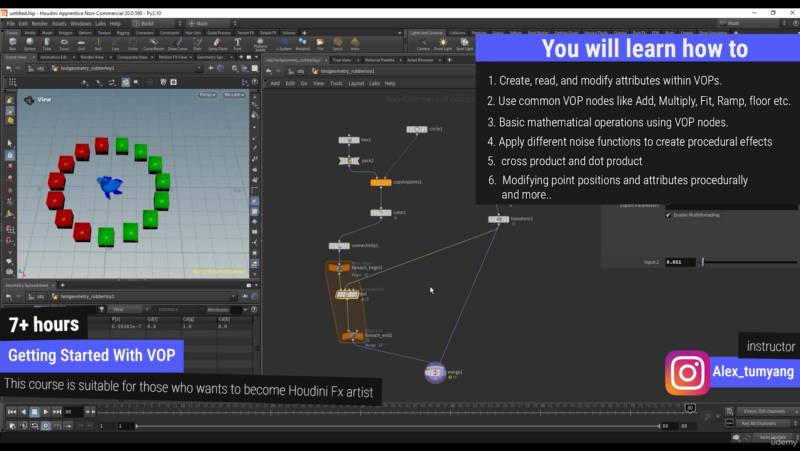Select the Platonic Solids shelf tool
This screenshot has height=451, width=800.
260,44
